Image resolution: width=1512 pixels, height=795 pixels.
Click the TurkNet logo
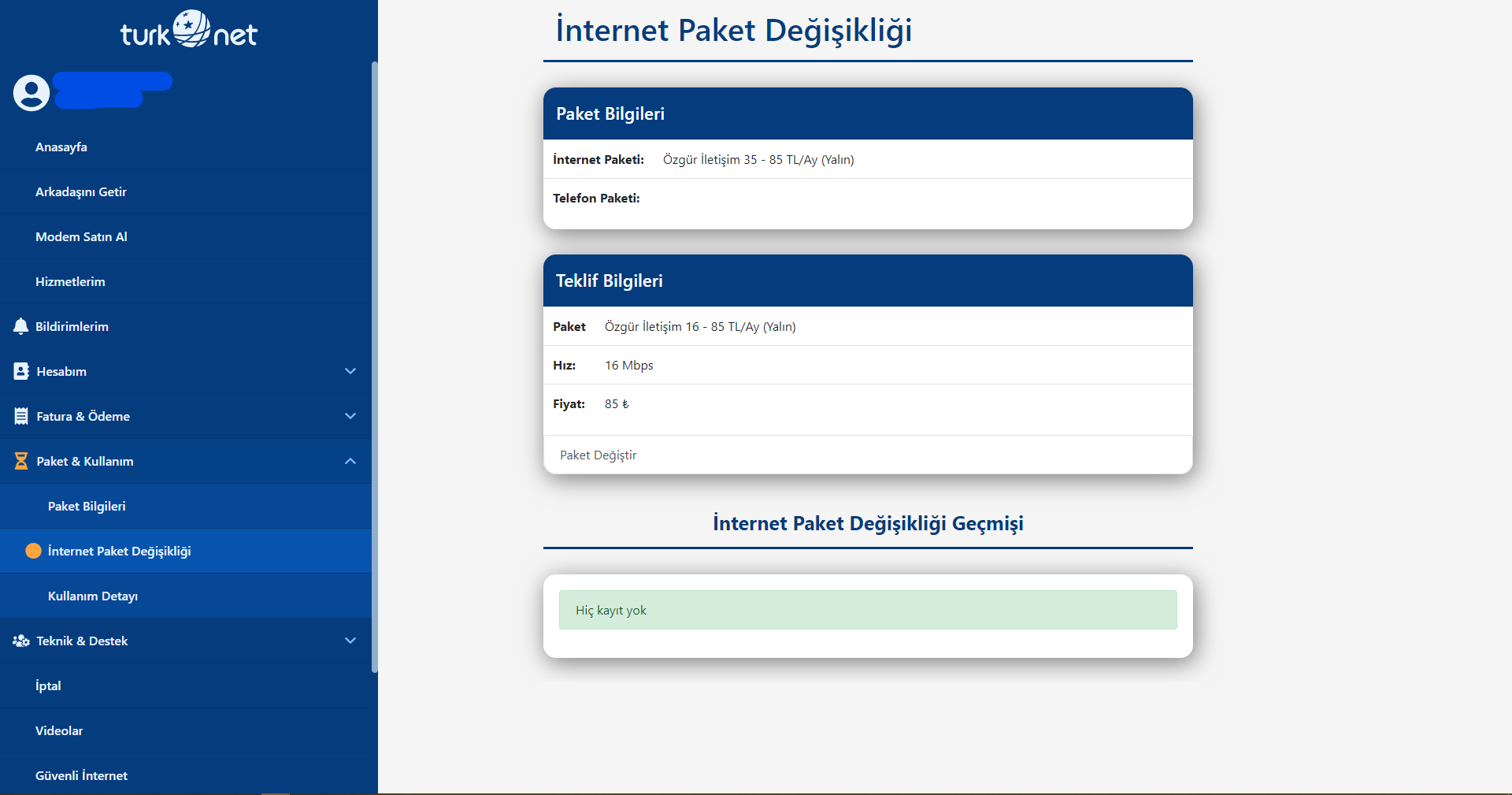(189, 30)
